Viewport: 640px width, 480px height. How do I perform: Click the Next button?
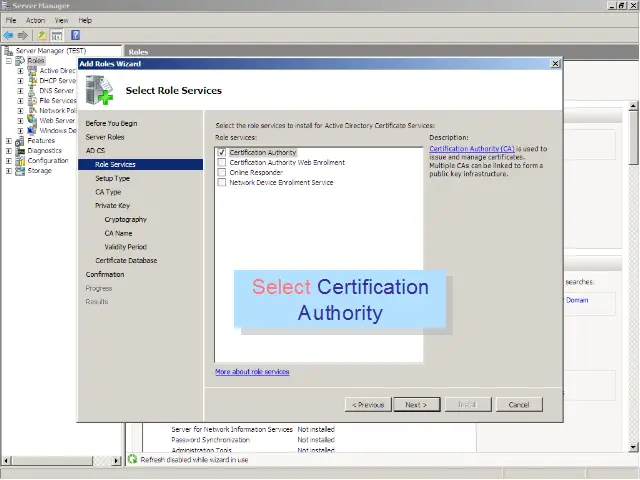tap(417, 404)
